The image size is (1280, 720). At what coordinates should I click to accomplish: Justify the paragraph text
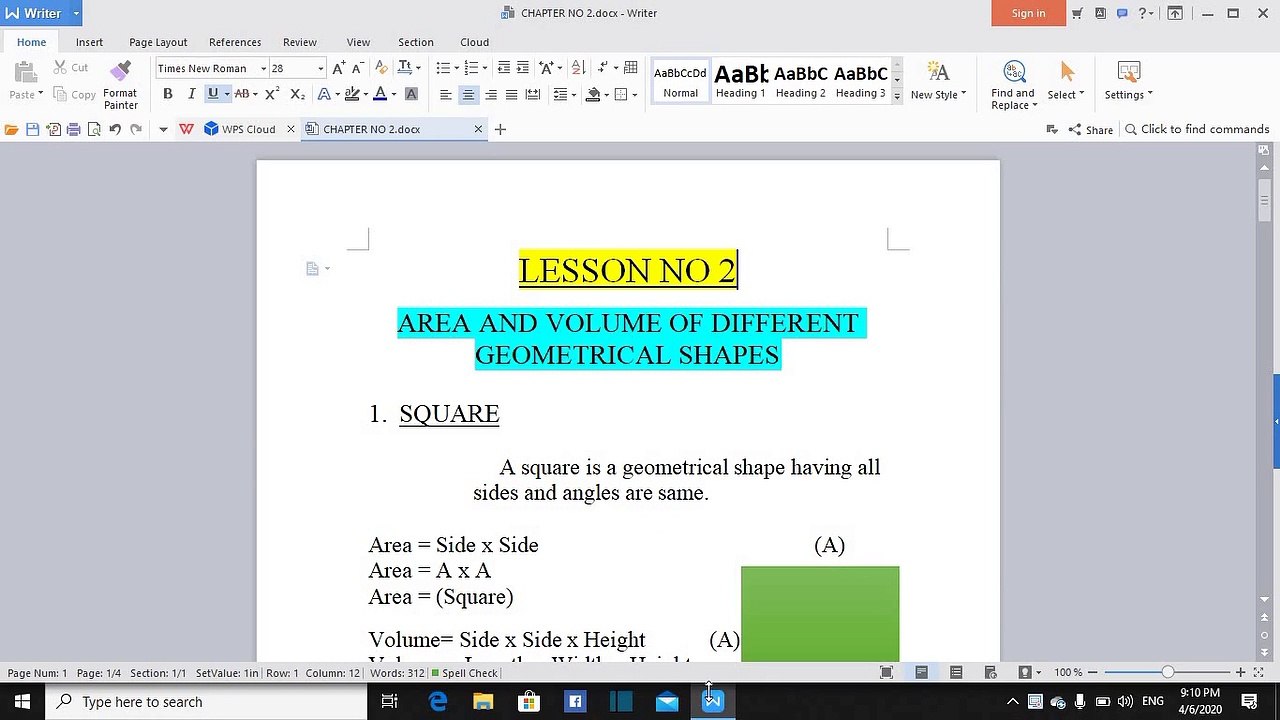point(511,94)
